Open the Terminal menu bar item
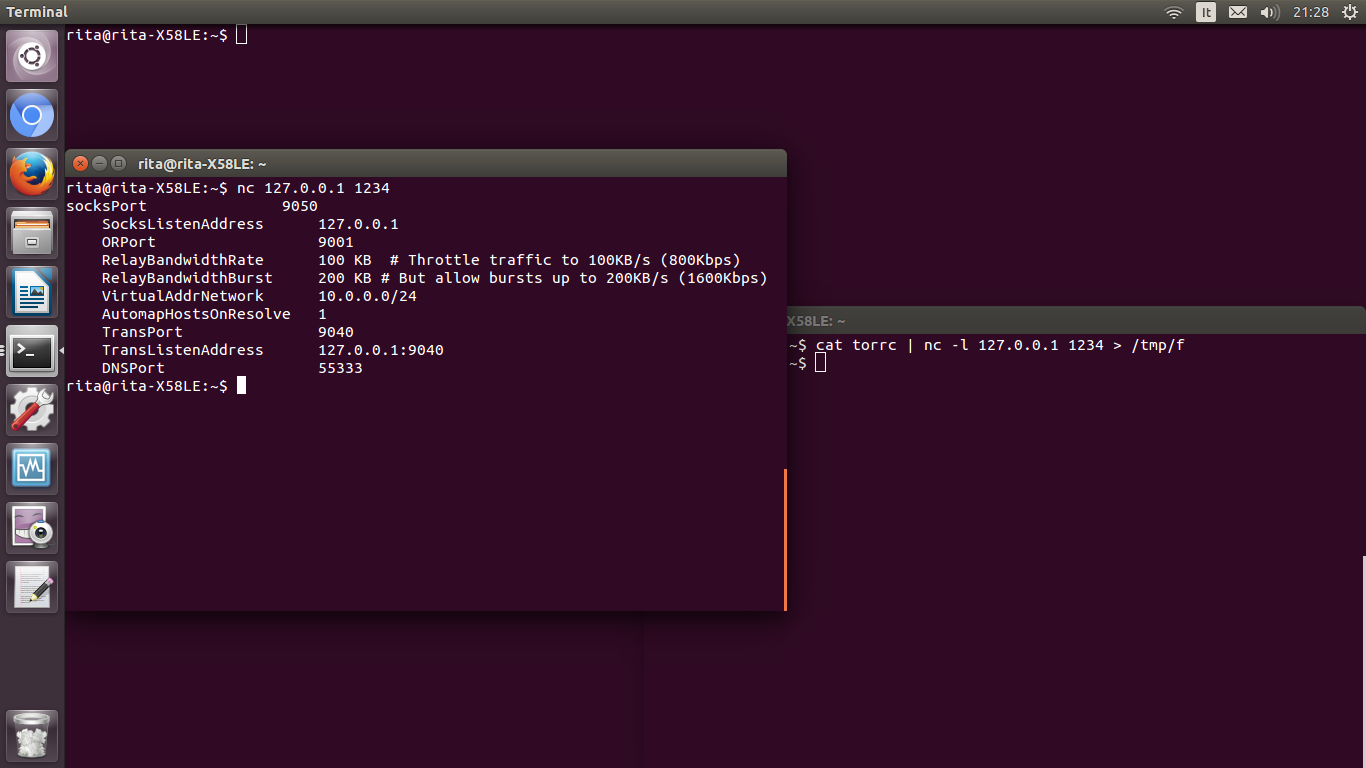Viewport: 1366px width, 768px height. (x=36, y=12)
